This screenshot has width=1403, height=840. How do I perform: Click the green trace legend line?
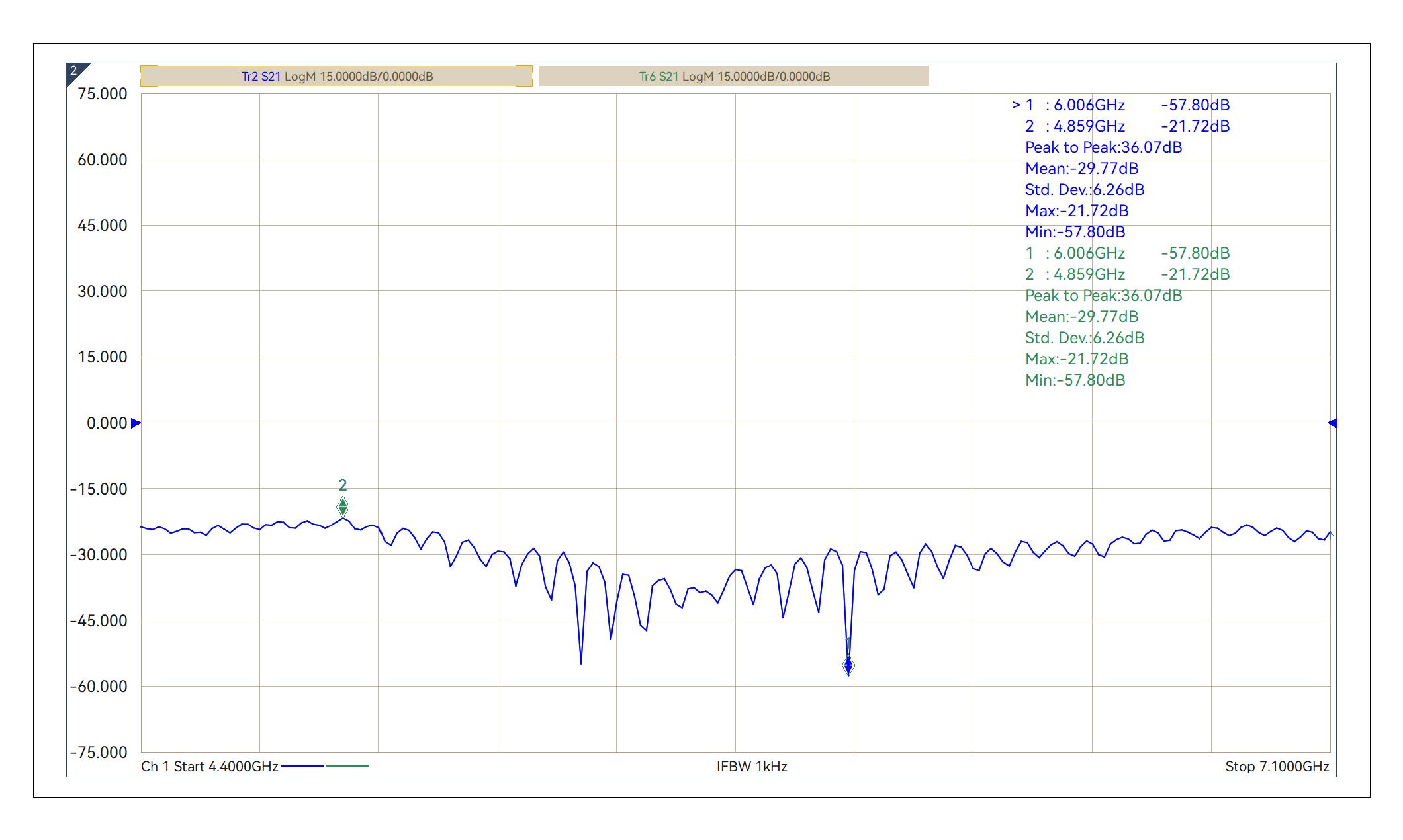click(x=347, y=766)
